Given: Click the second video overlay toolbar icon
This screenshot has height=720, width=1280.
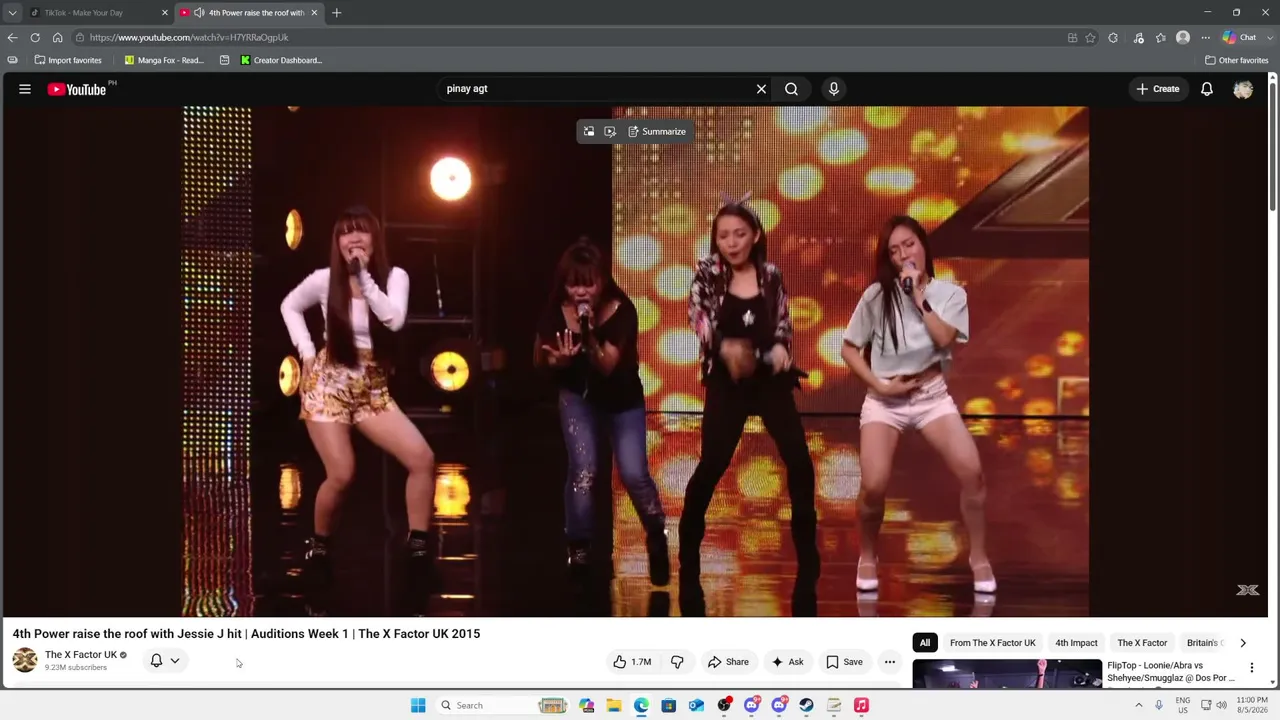Looking at the screenshot, I should (x=610, y=132).
